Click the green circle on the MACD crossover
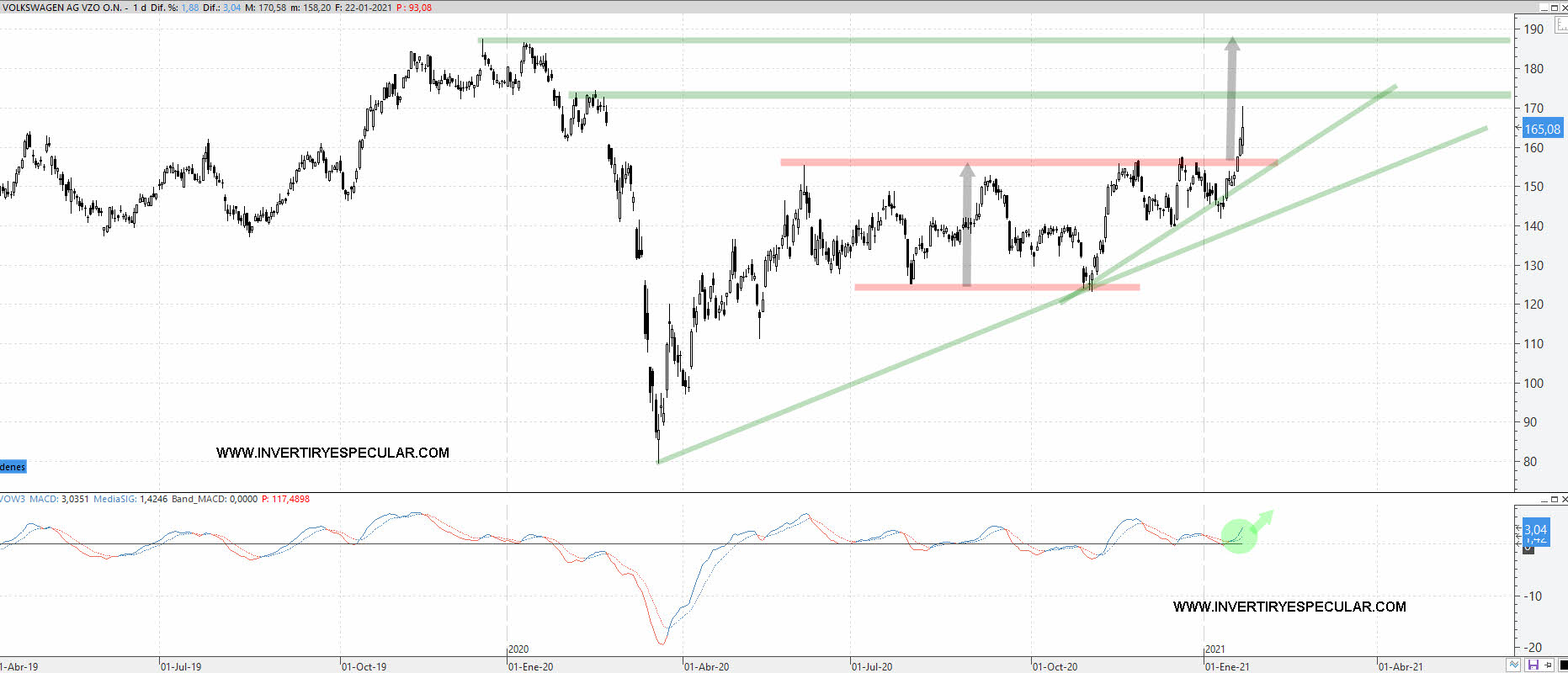 (1238, 536)
